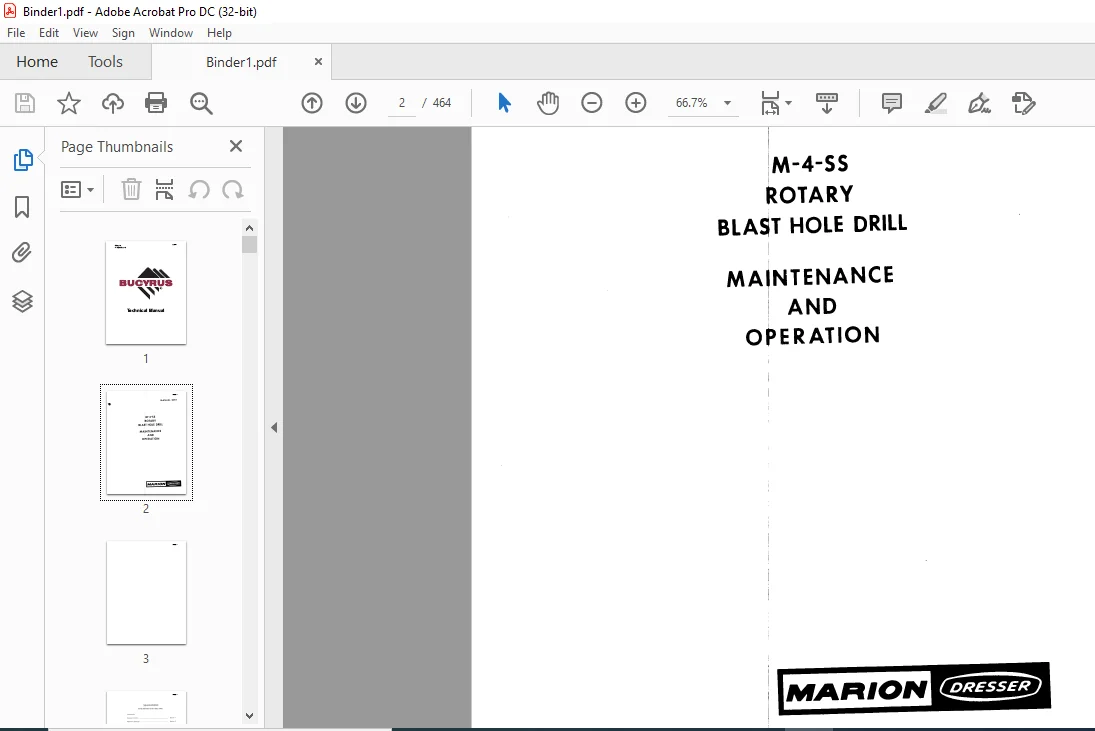This screenshot has height=731, width=1095.
Task: Delete selected page with trash icon
Action: pos(131,189)
